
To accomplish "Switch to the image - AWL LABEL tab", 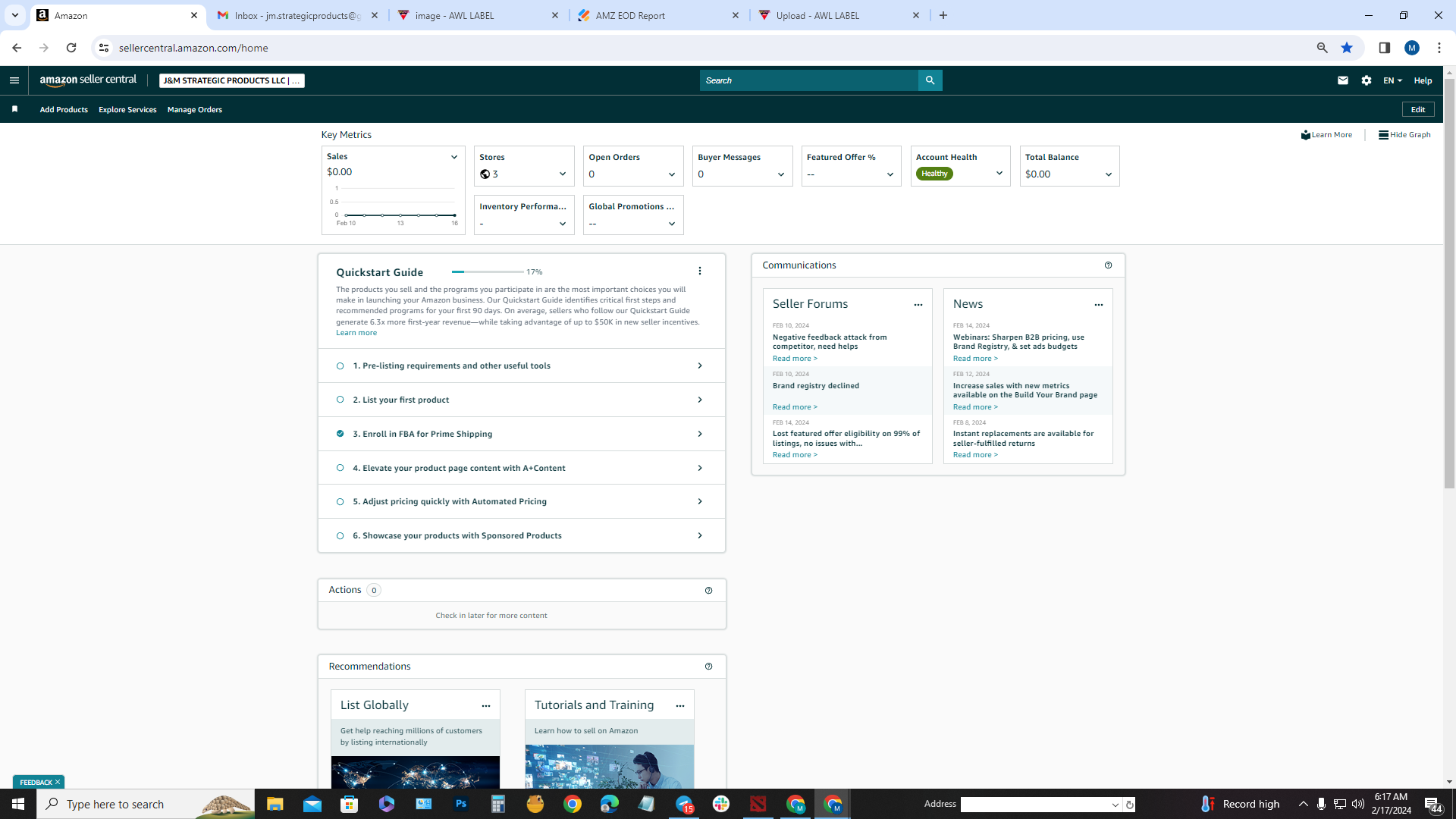I will click(479, 15).
